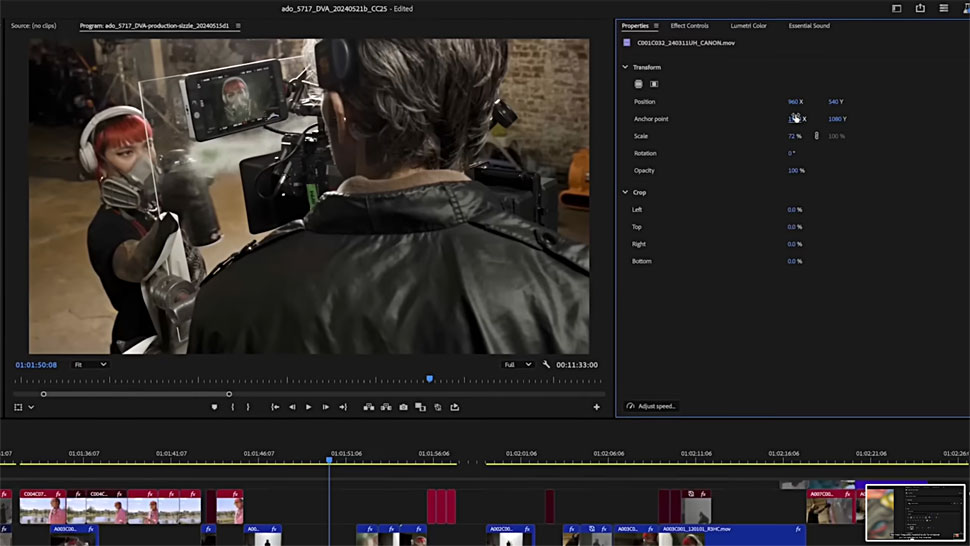
Task: Open the hamburger menu in title bar
Action: tap(943, 8)
